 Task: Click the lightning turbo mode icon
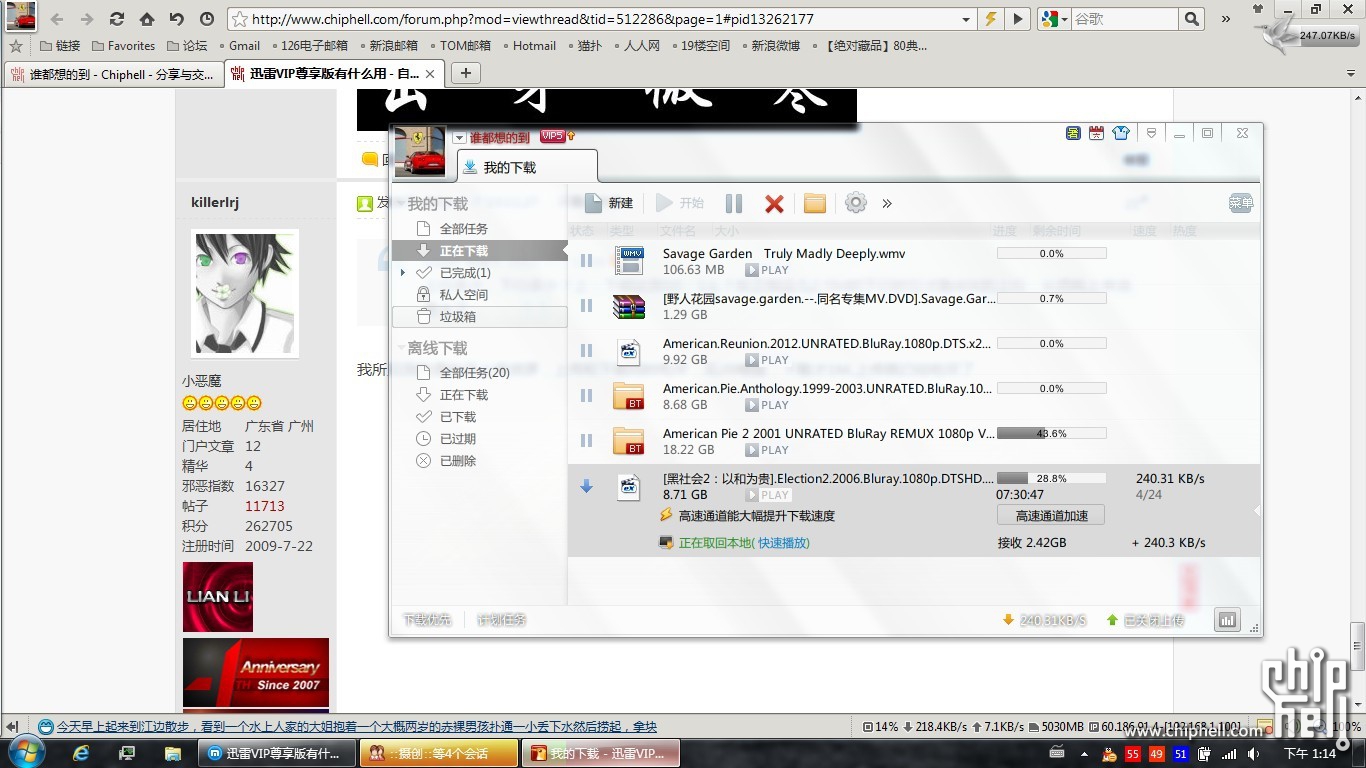tap(991, 19)
